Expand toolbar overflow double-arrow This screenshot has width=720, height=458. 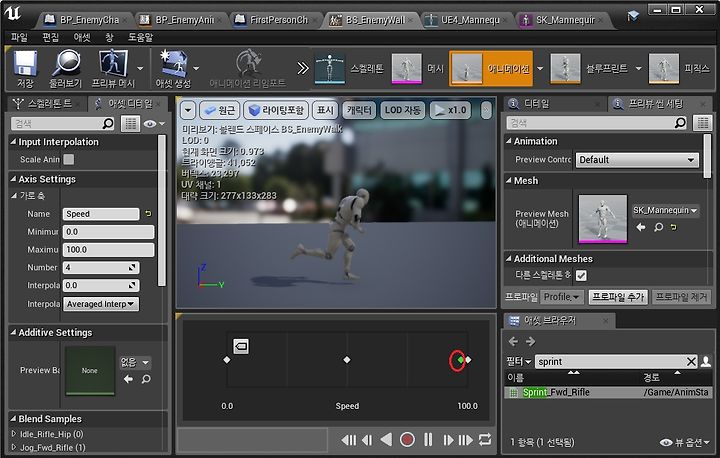303,68
